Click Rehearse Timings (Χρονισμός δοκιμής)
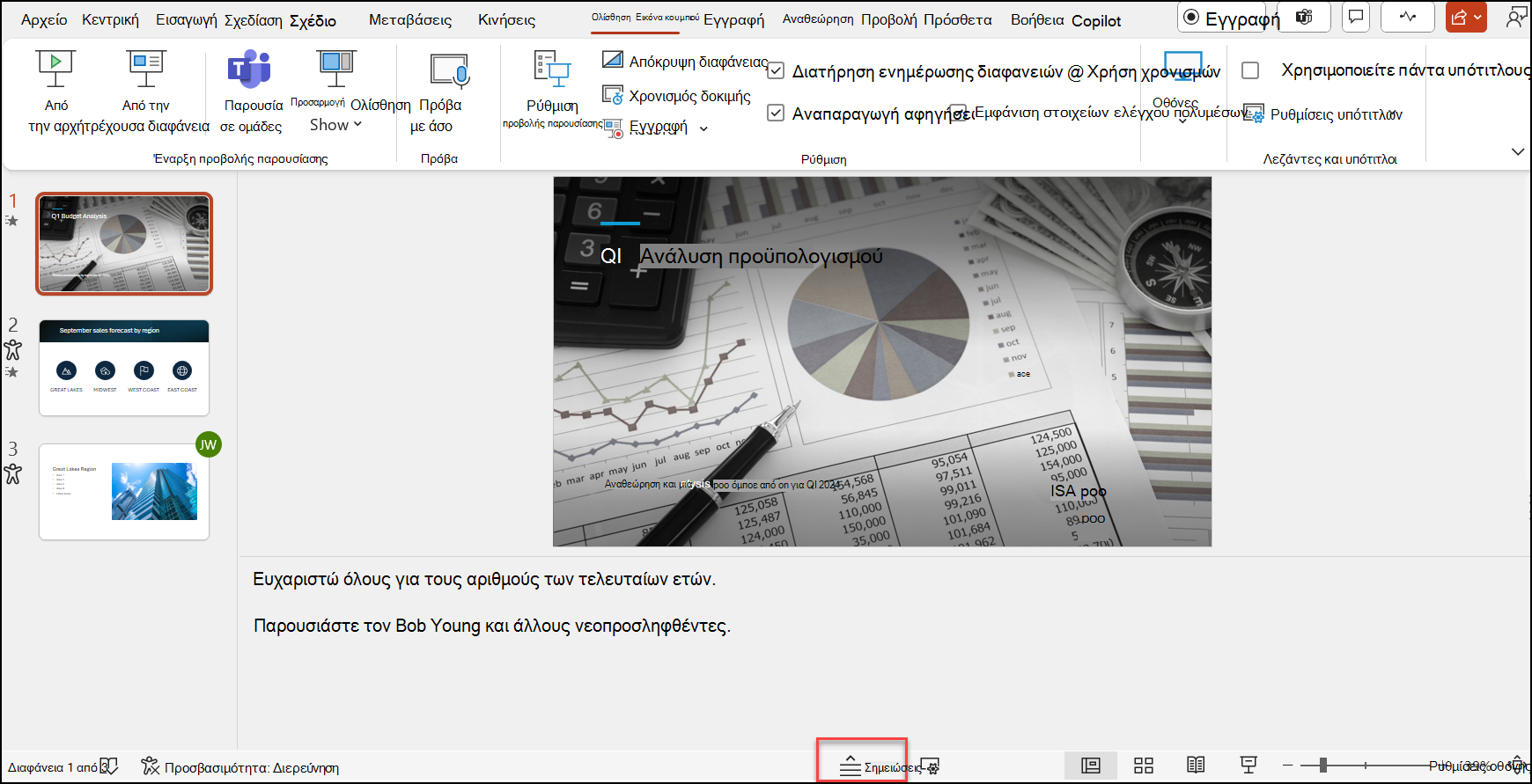This screenshot has height=784, width=1532. click(x=676, y=95)
